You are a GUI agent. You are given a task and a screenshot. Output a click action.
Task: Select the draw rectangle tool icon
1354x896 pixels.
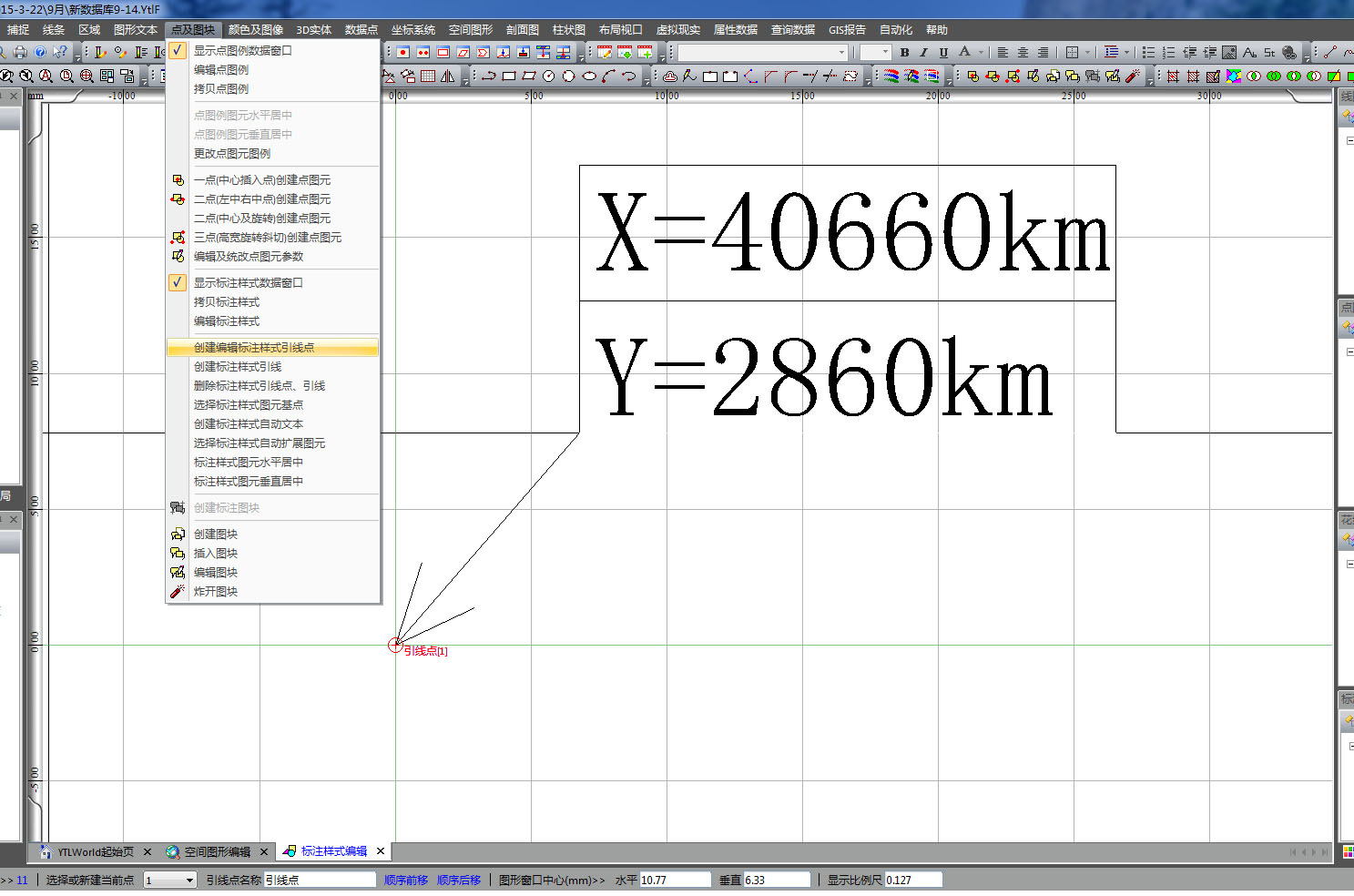tap(509, 76)
